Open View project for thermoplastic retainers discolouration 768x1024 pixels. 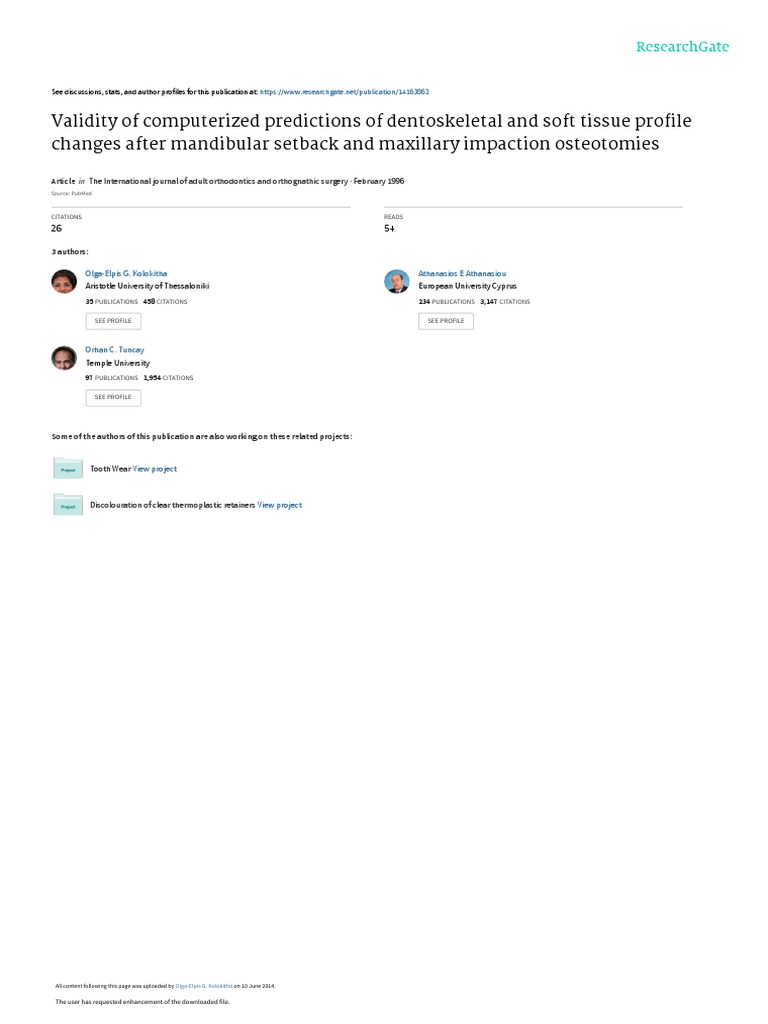tap(279, 505)
